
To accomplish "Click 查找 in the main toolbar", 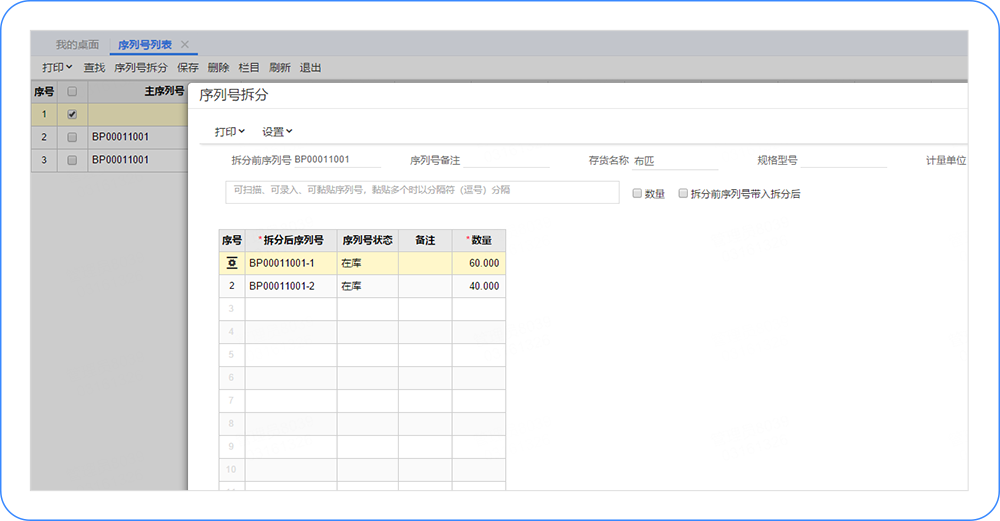I will coord(94,68).
